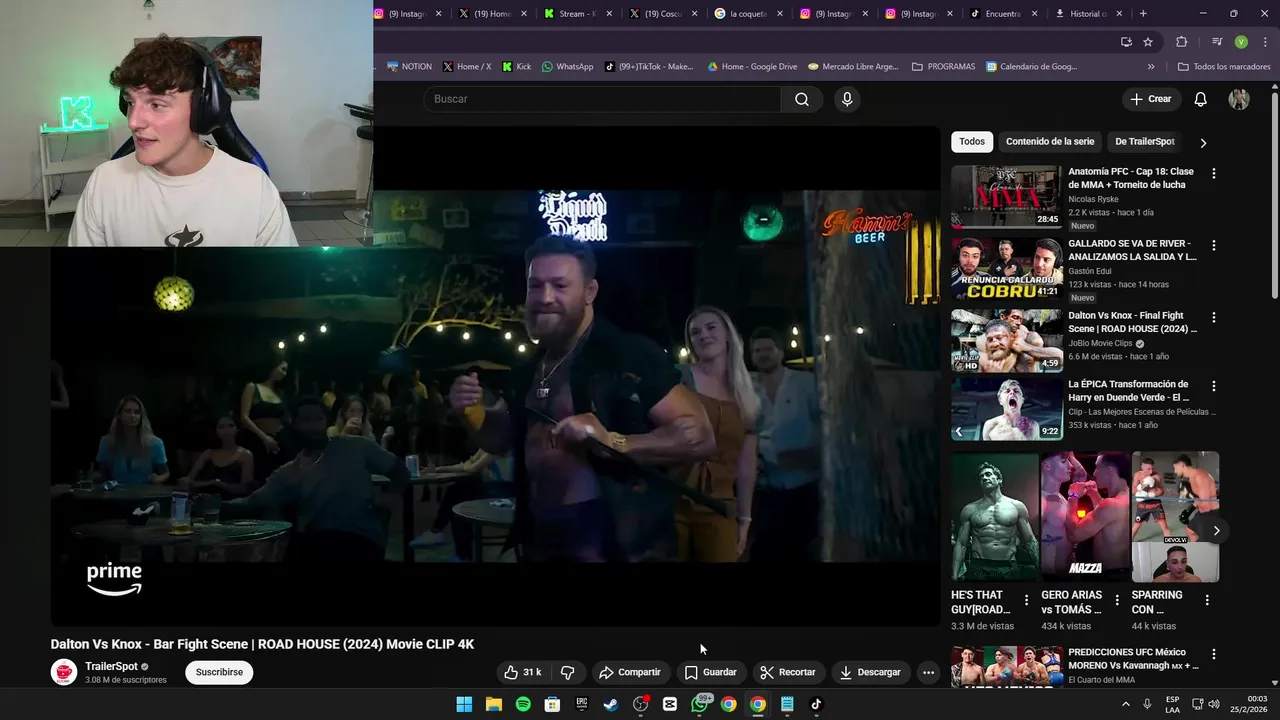1280x720 pixels.
Task: Switch to the Historial de descargas tab
Action: coord(1088,14)
